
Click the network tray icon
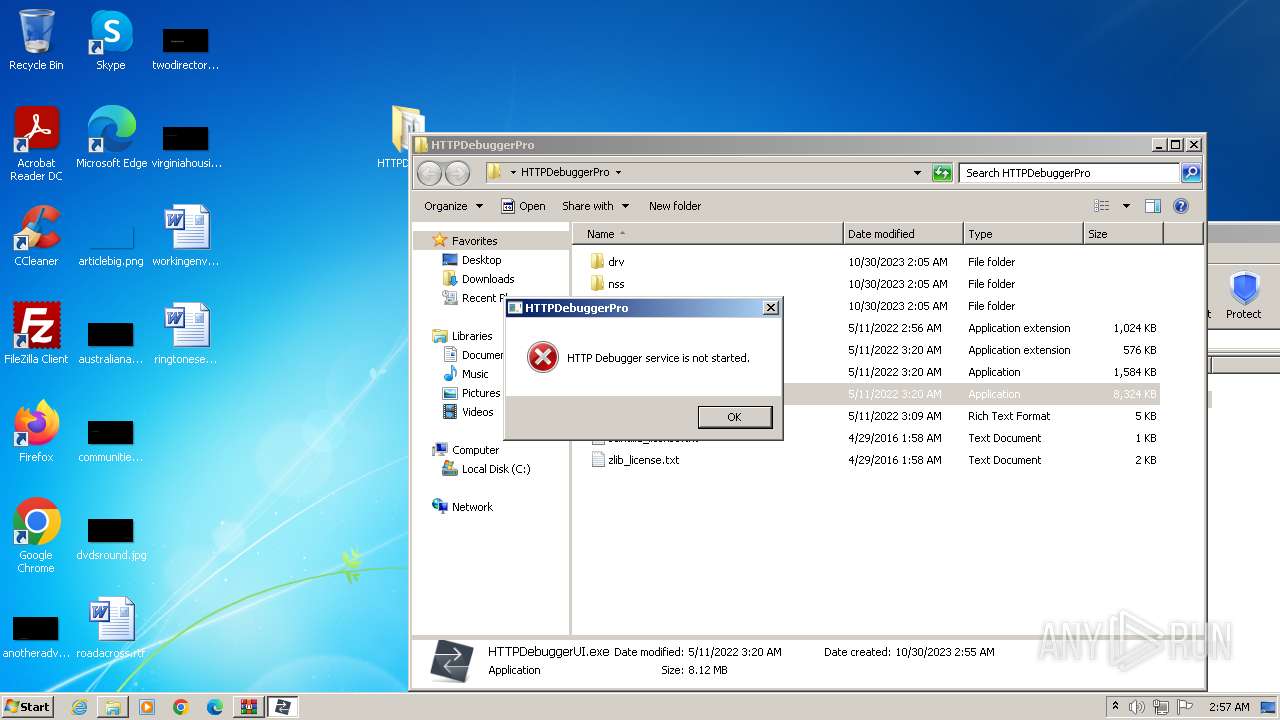(x=1160, y=707)
